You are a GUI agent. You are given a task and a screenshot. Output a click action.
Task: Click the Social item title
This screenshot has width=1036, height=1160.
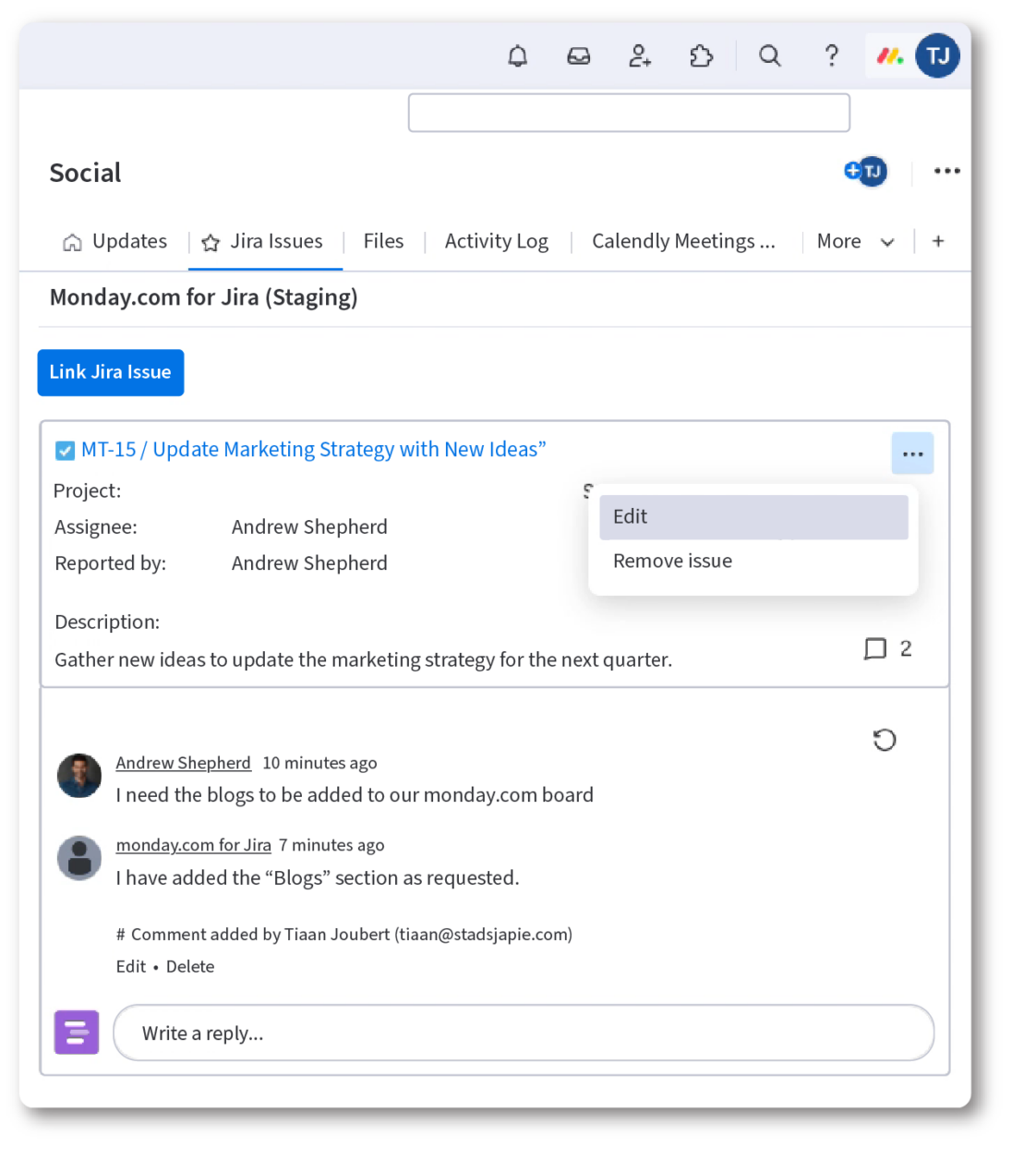pos(85,173)
